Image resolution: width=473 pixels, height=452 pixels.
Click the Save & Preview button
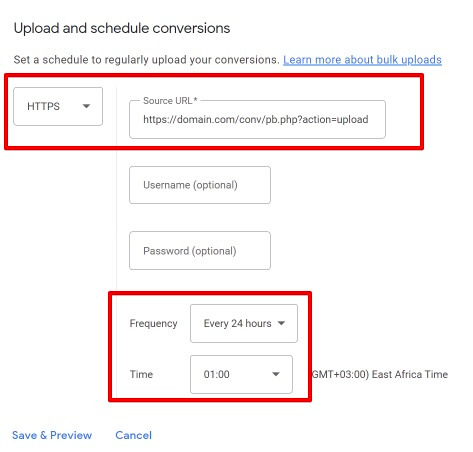pyautogui.click(x=52, y=435)
